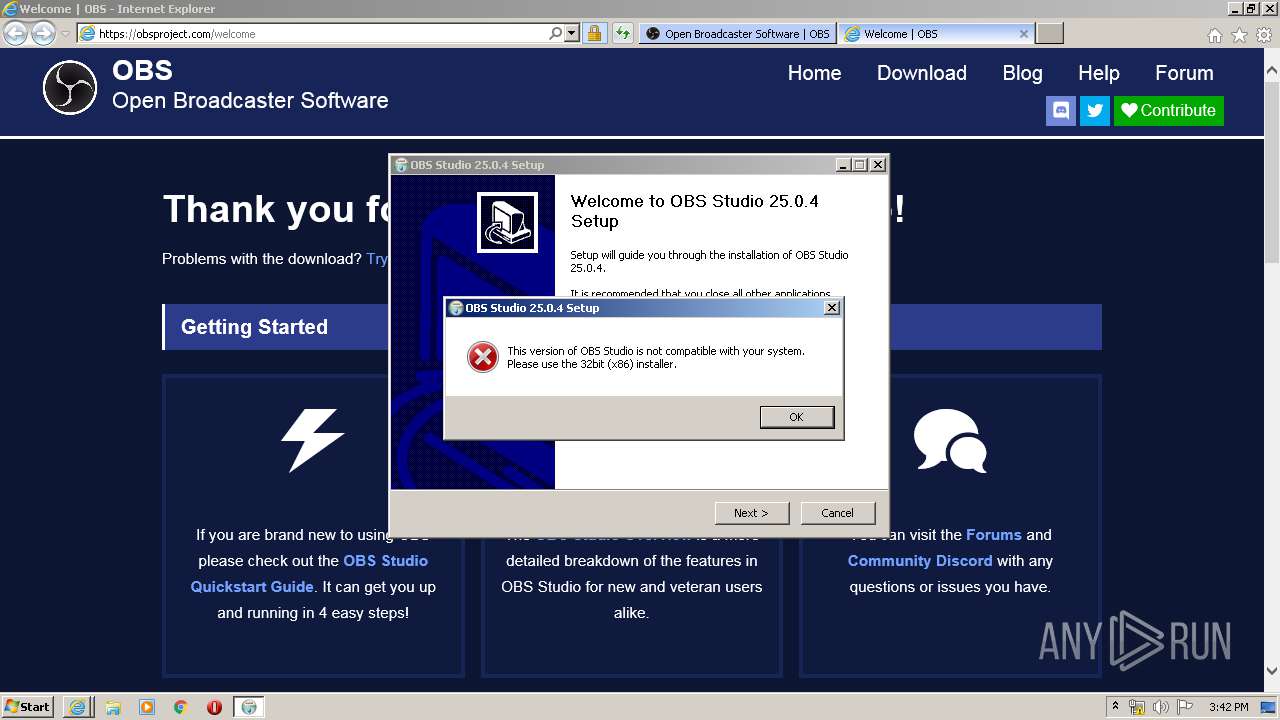Click the lightning bolt Getting Started icon

tap(313, 440)
